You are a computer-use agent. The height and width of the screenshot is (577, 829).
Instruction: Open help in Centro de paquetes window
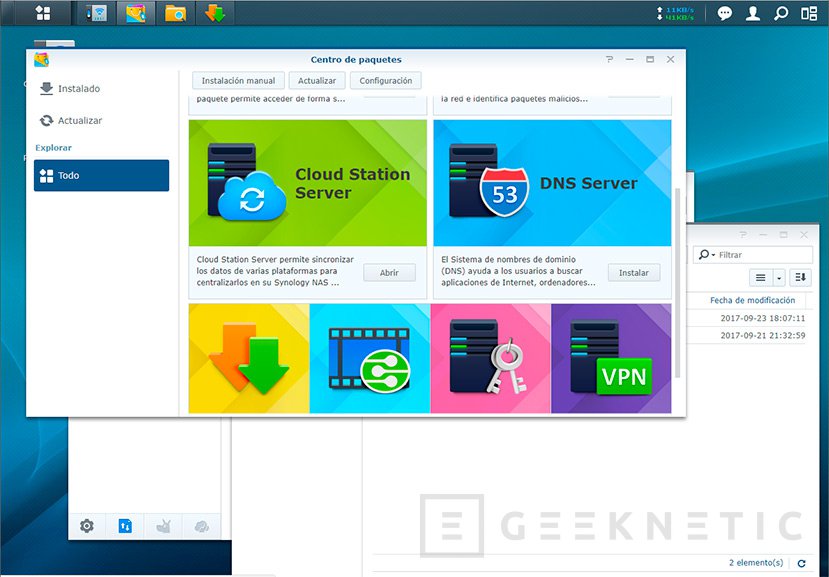click(609, 59)
